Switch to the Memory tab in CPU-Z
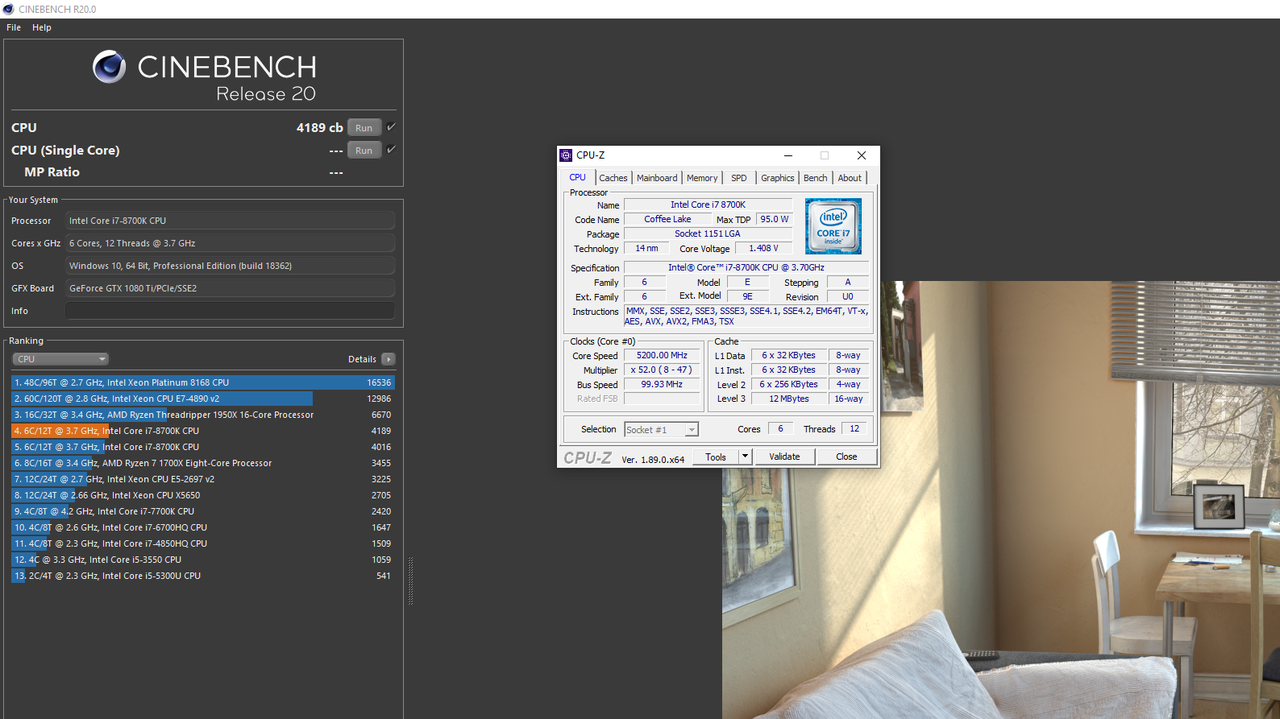The image size is (1280, 719). tap(702, 178)
